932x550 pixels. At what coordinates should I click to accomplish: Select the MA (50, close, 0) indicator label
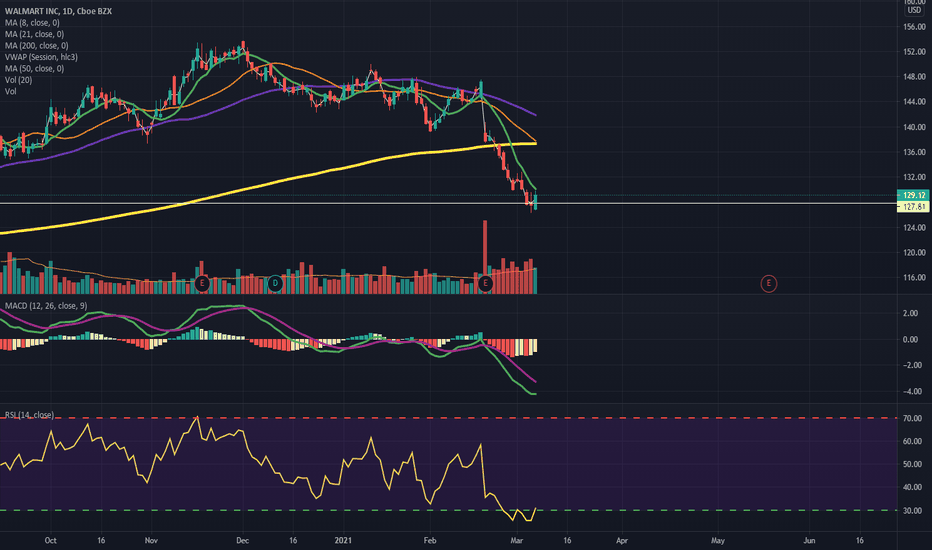pos(34,68)
